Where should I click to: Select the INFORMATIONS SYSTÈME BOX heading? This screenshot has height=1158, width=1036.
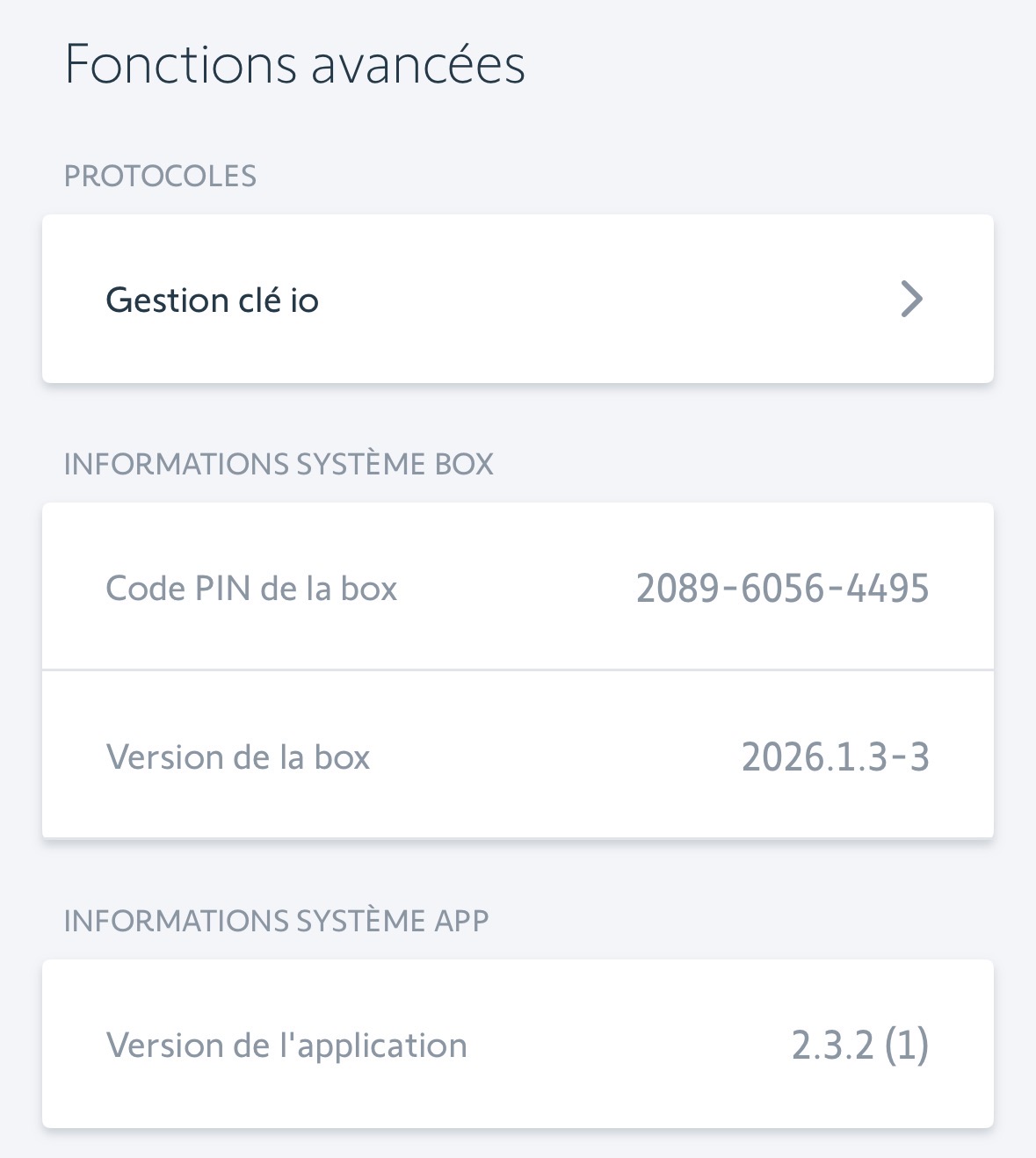(279, 464)
